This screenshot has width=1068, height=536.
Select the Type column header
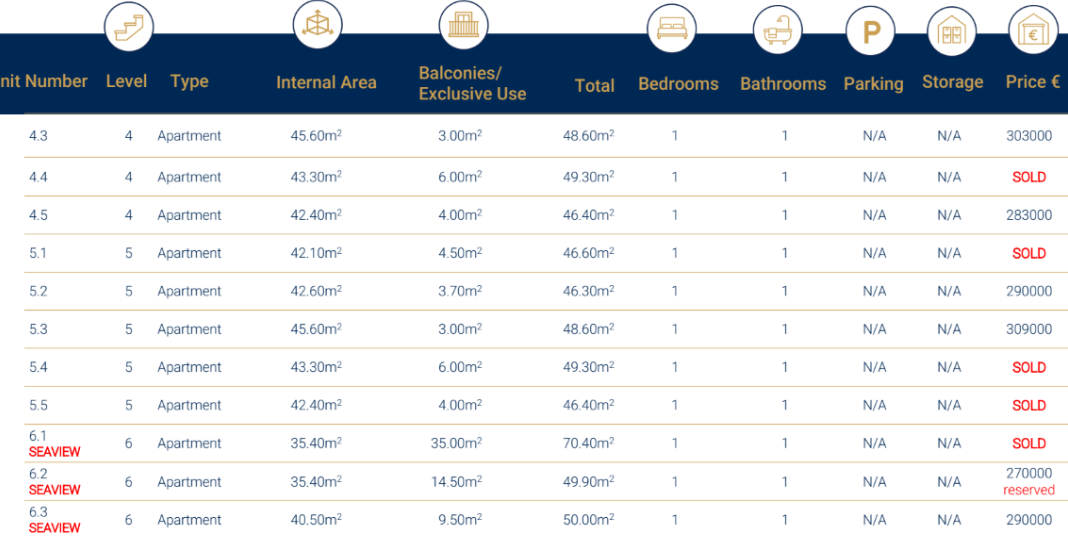pos(189,82)
